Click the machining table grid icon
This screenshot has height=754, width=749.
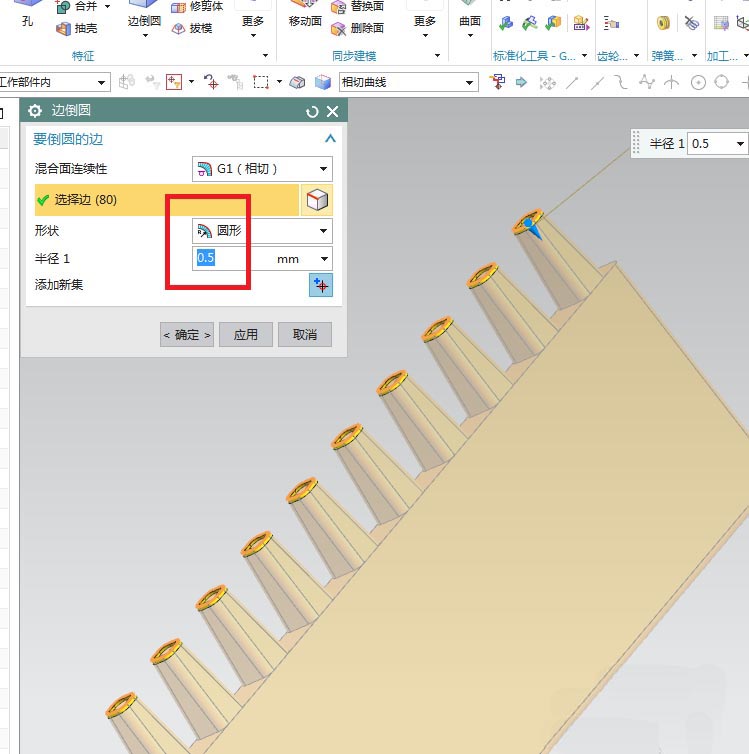coord(721,23)
